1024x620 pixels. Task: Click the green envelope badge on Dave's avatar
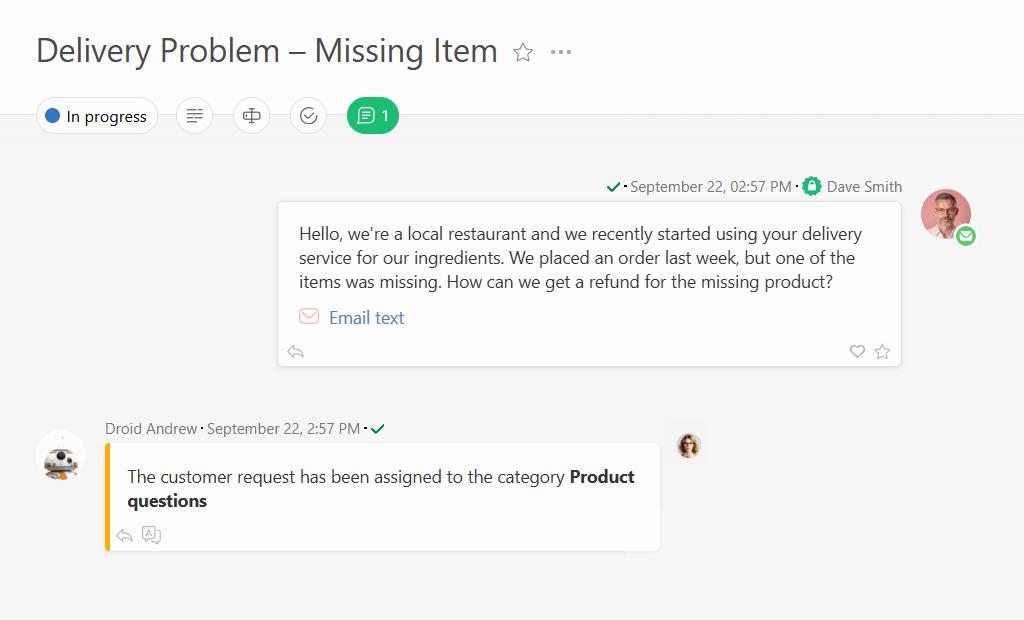point(966,236)
